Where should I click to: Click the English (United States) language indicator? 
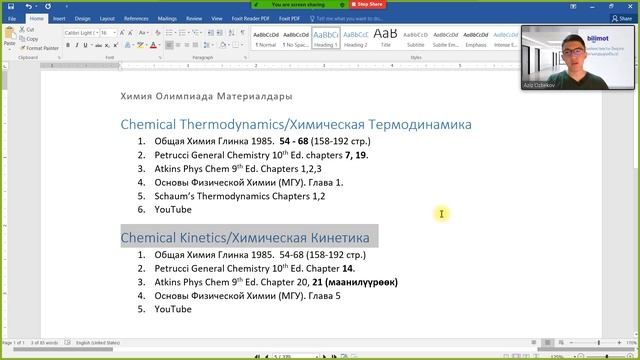click(98, 343)
